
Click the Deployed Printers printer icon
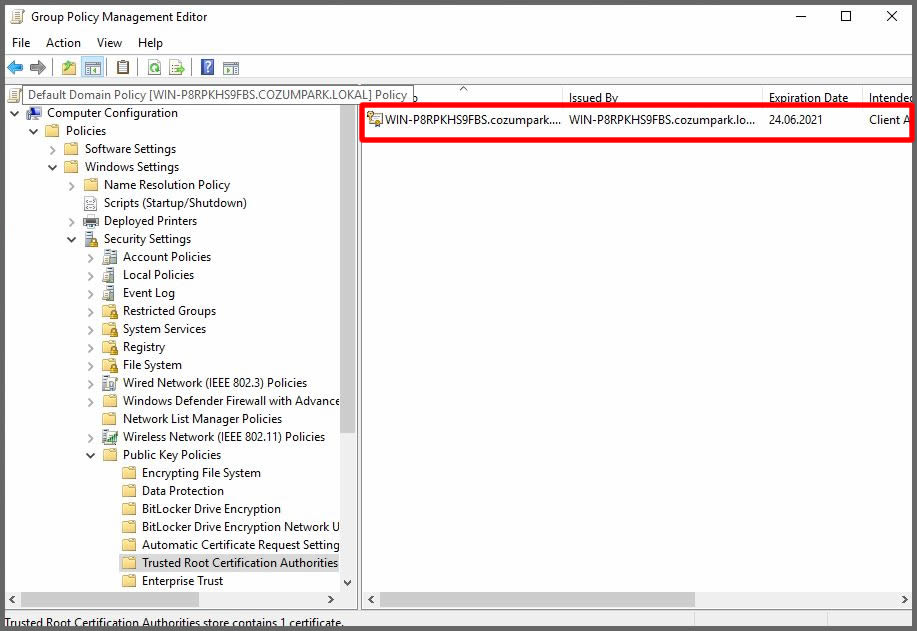(x=91, y=221)
